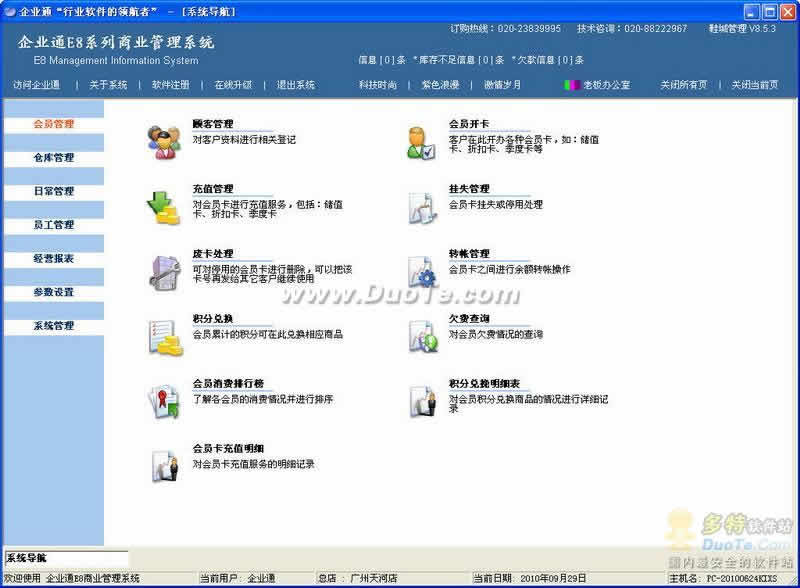Click the 鞋城管理 V8.5.3 version label

coord(742,29)
